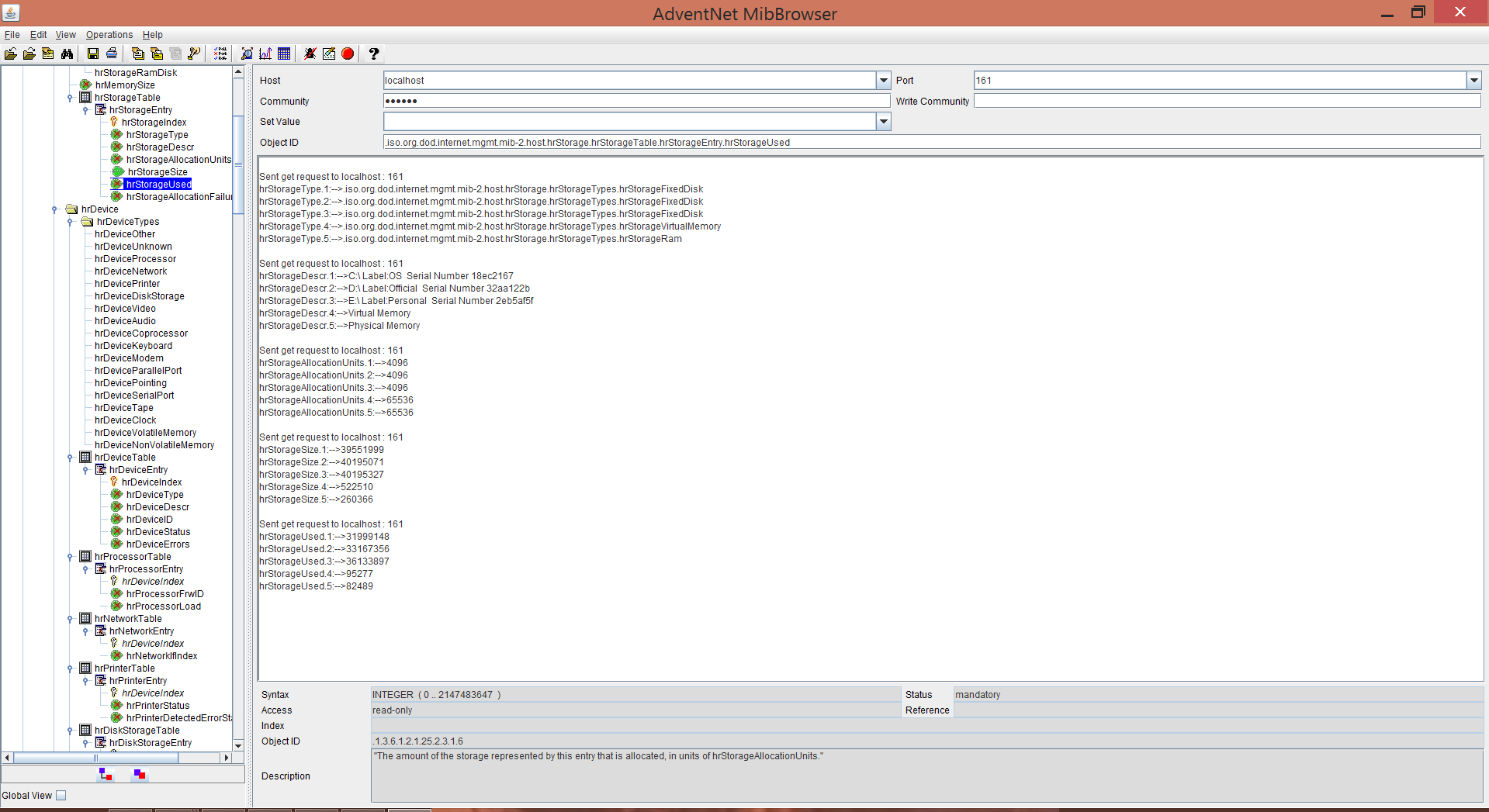Collapse the hrDevice folder node
1489x812 pixels.
point(54,209)
